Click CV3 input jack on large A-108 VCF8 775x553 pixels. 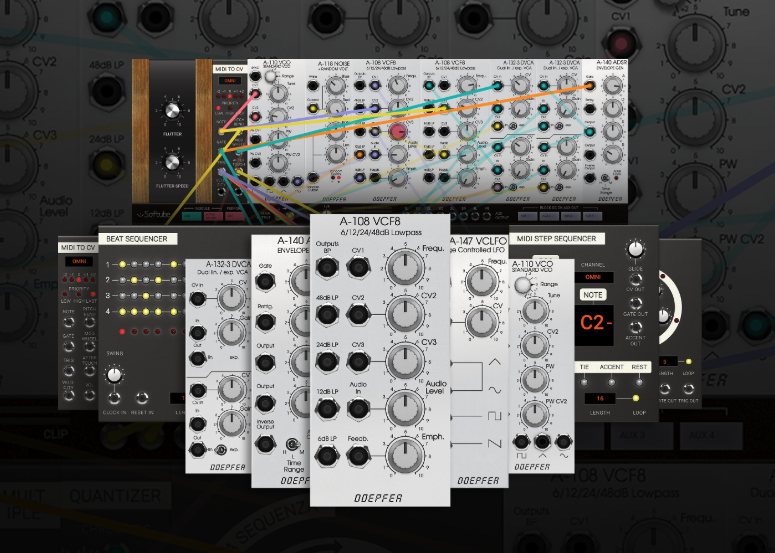pos(358,362)
